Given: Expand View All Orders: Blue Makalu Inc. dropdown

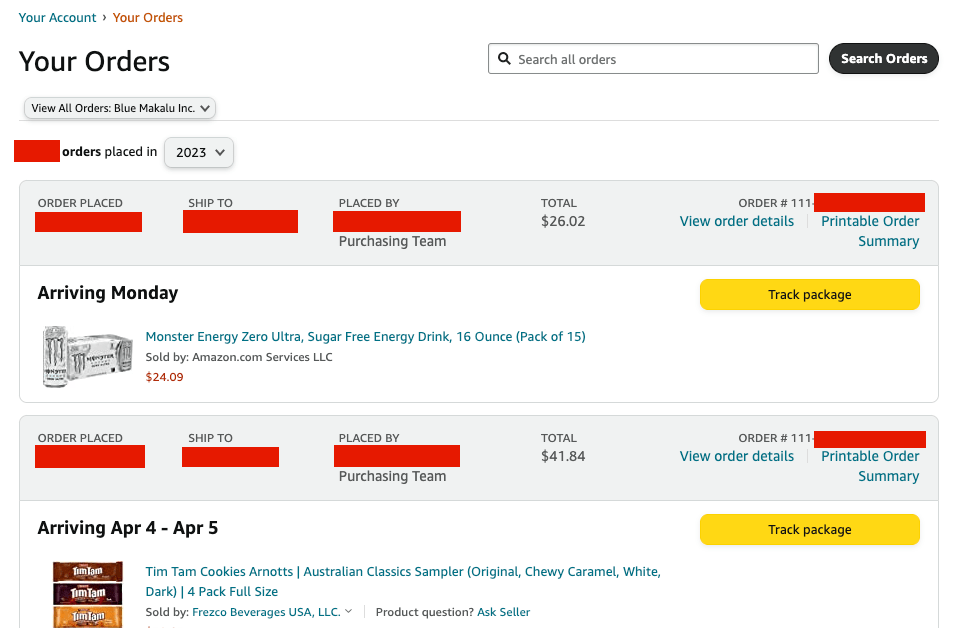Looking at the screenshot, I should (x=120, y=108).
